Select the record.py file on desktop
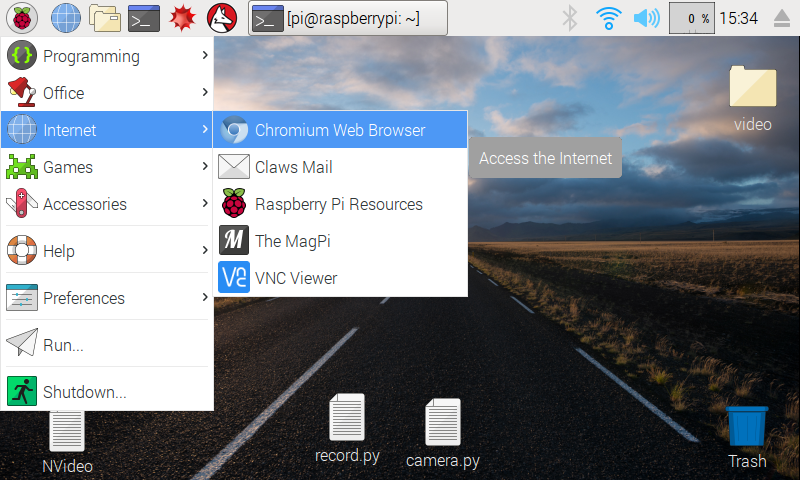This screenshot has height=480, width=800. (x=347, y=428)
